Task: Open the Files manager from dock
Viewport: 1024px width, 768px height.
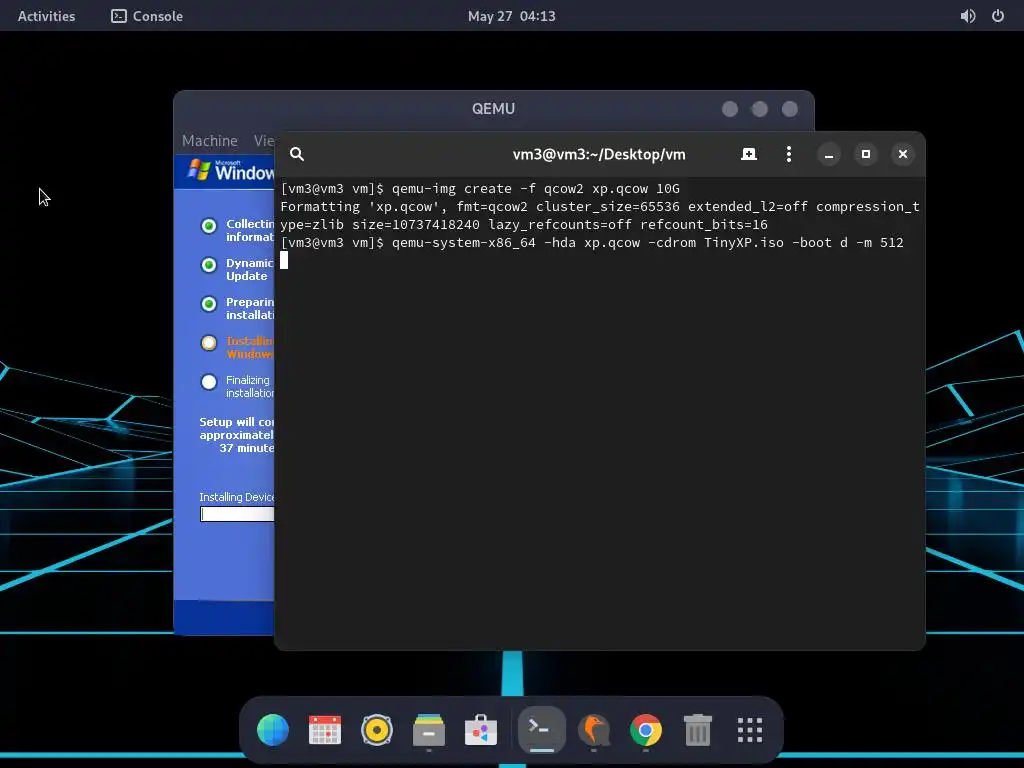Action: click(x=429, y=729)
